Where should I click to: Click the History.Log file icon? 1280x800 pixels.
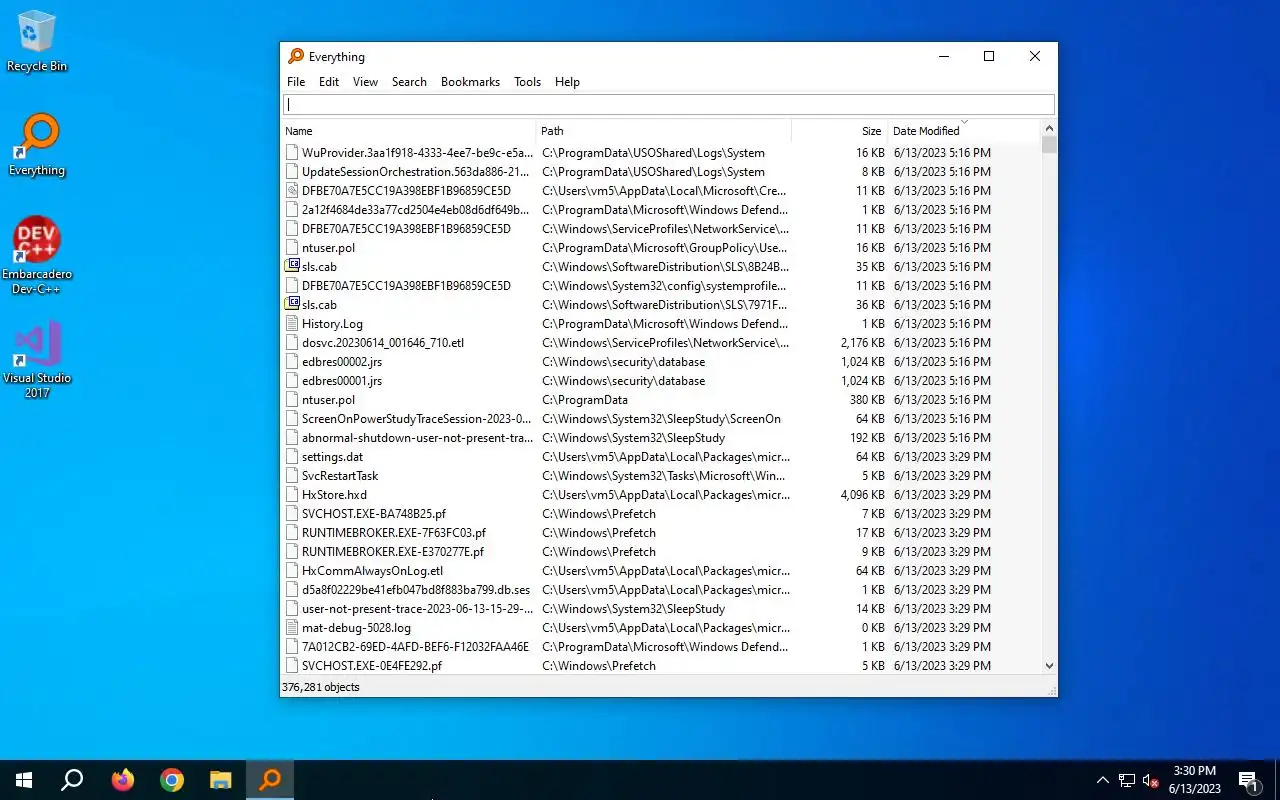[292, 324]
